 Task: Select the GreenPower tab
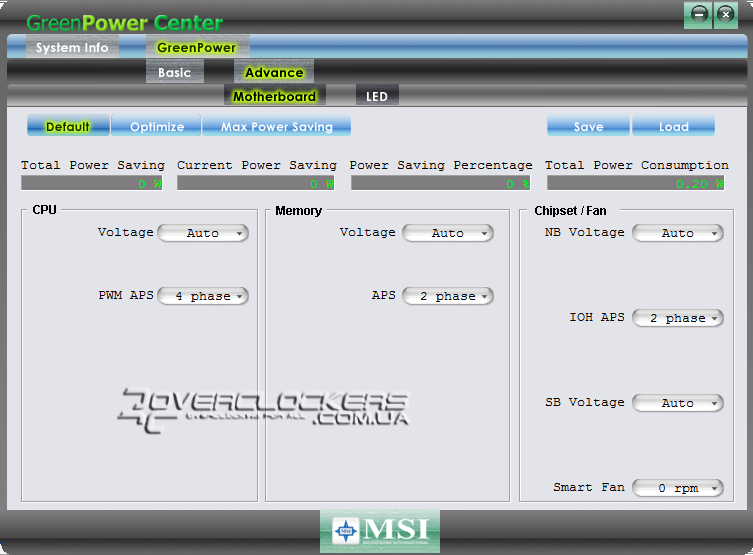pyautogui.click(x=197, y=48)
